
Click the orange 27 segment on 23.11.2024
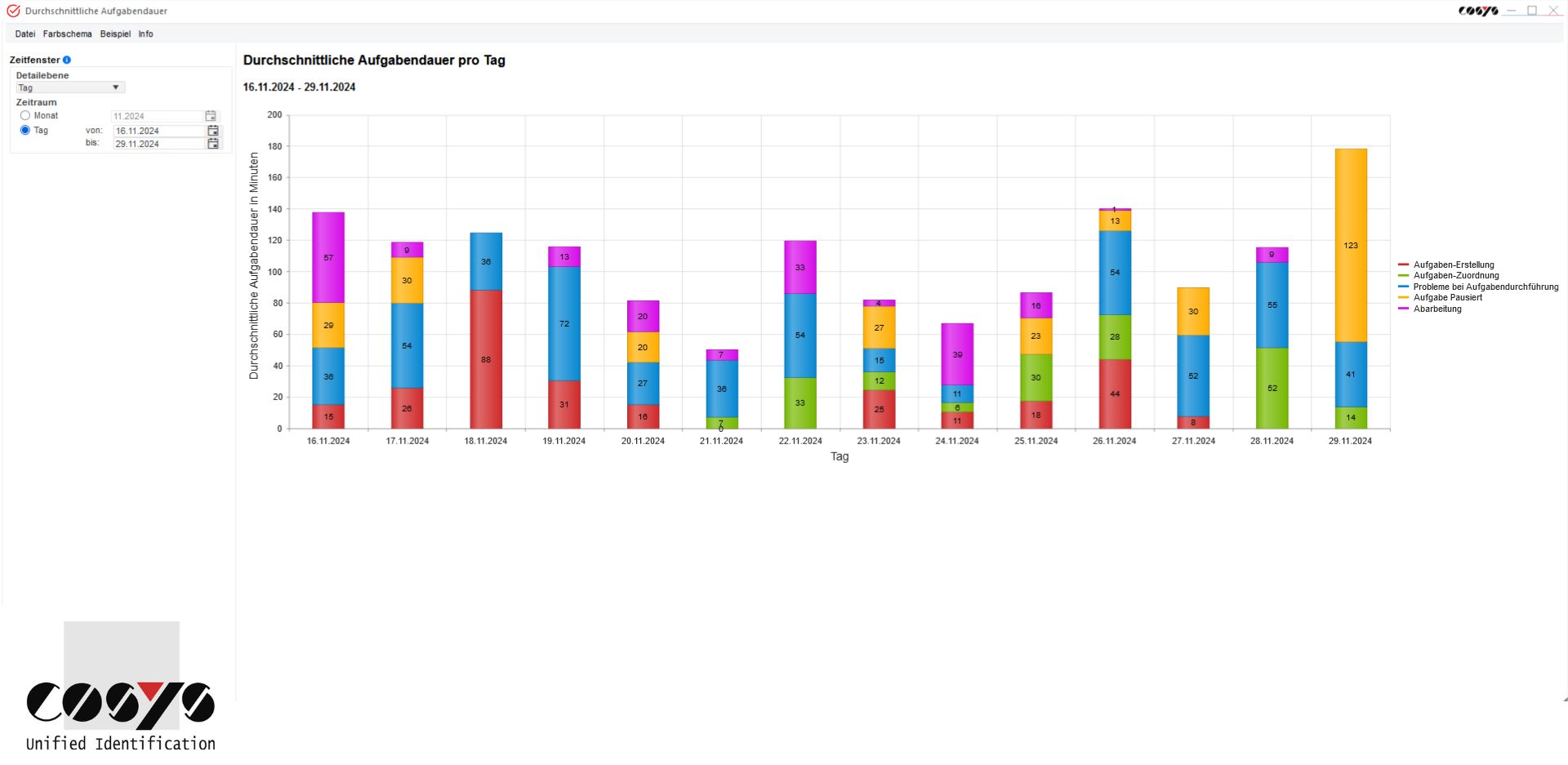coord(879,327)
